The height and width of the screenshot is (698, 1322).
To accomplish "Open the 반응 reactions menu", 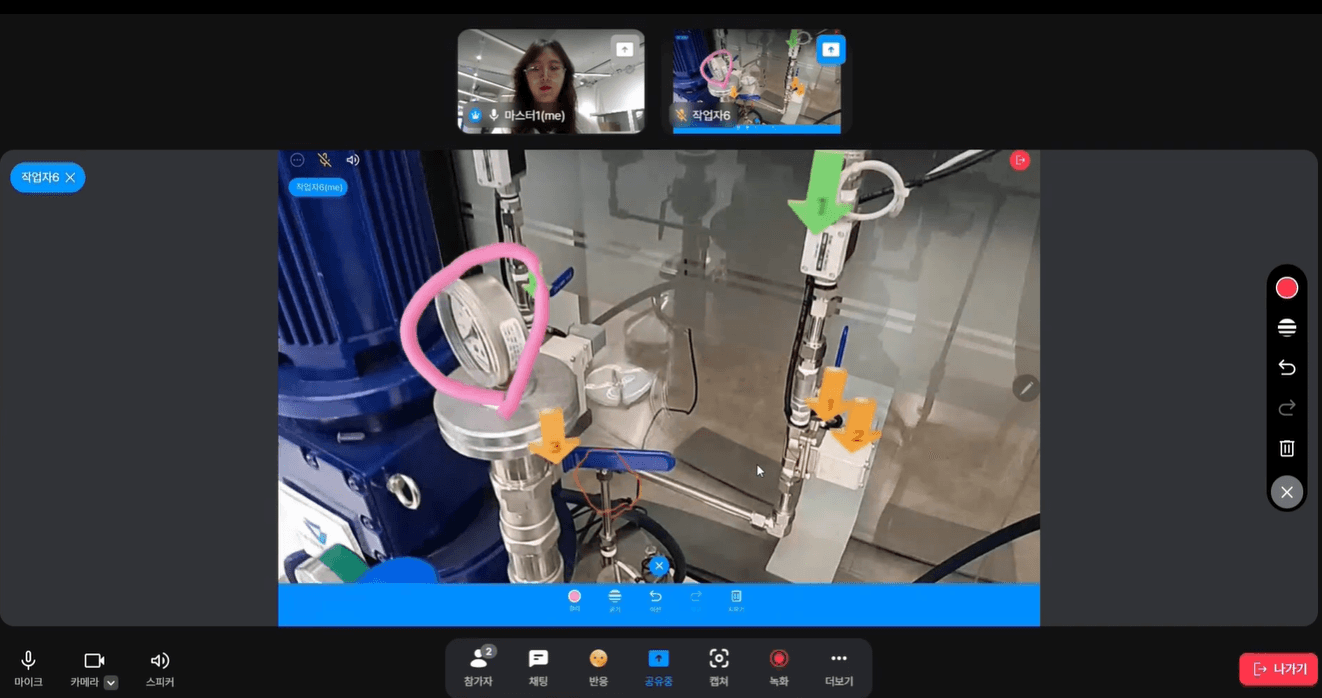I will pyautogui.click(x=598, y=667).
